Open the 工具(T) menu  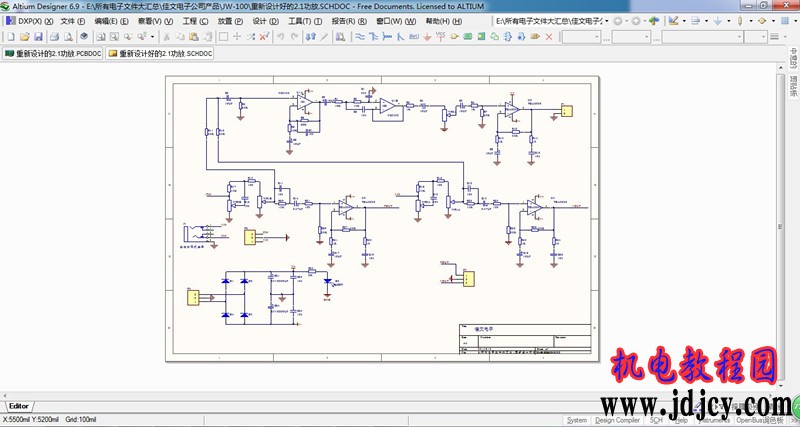pyautogui.click(x=305, y=21)
